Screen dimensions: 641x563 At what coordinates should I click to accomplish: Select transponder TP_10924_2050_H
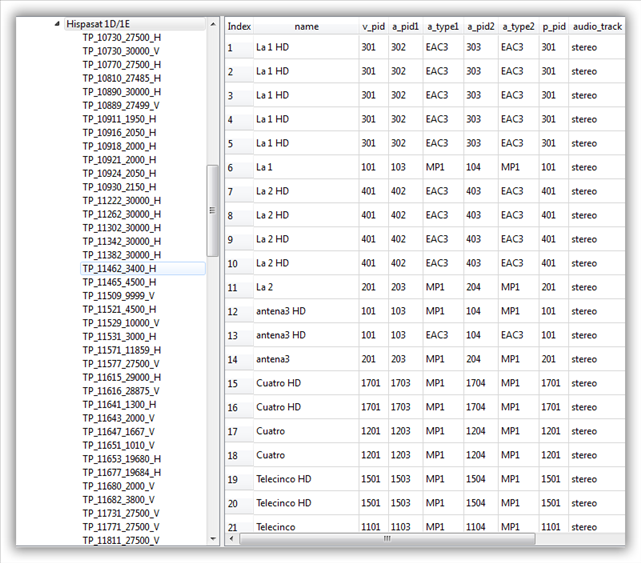coord(119,173)
